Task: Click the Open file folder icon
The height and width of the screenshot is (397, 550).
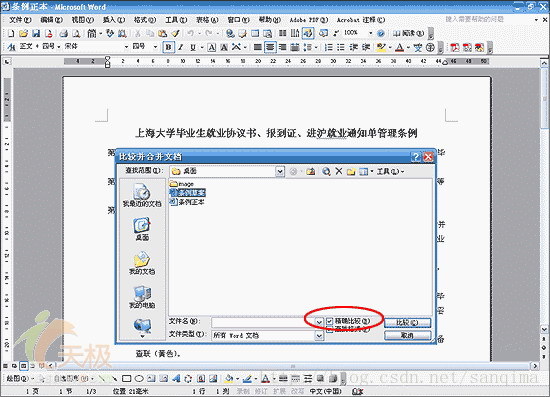Action: 23,33
